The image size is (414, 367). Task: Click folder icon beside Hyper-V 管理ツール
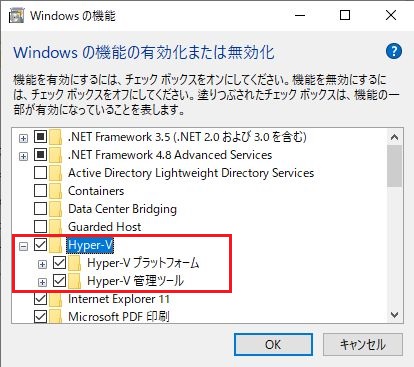(x=75, y=281)
